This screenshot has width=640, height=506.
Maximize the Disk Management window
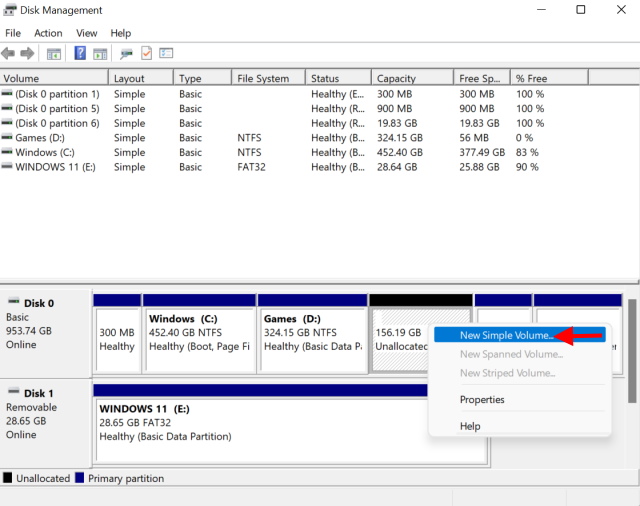pos(580,10)
